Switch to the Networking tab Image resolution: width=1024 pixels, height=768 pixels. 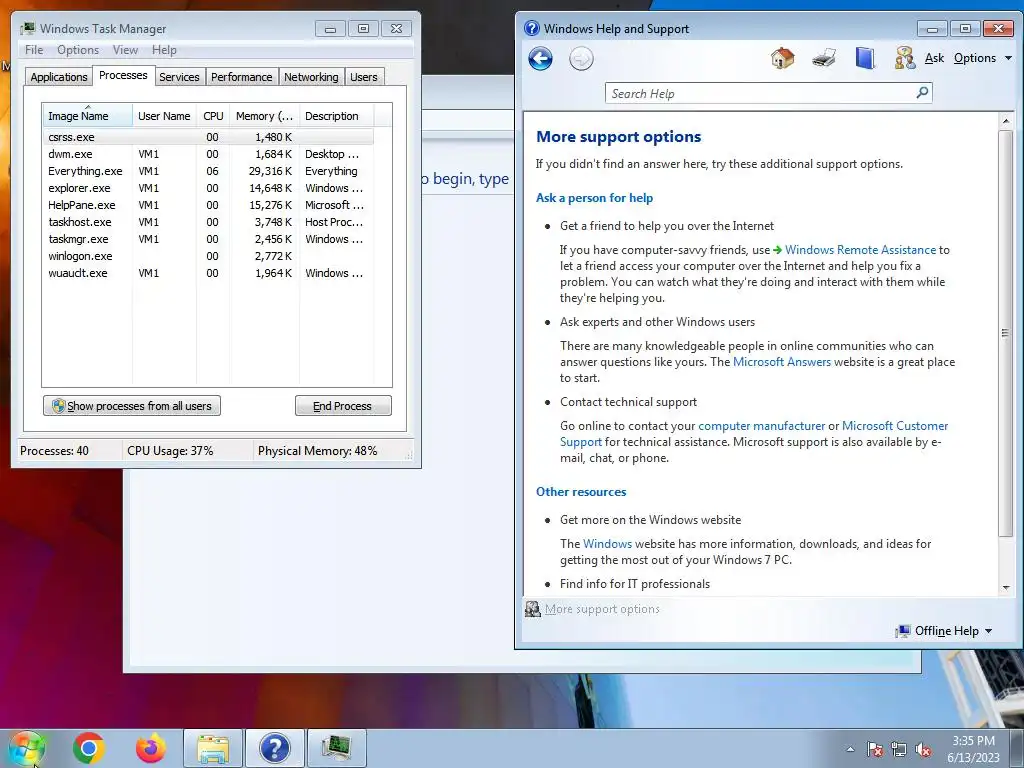coord(311,77)
